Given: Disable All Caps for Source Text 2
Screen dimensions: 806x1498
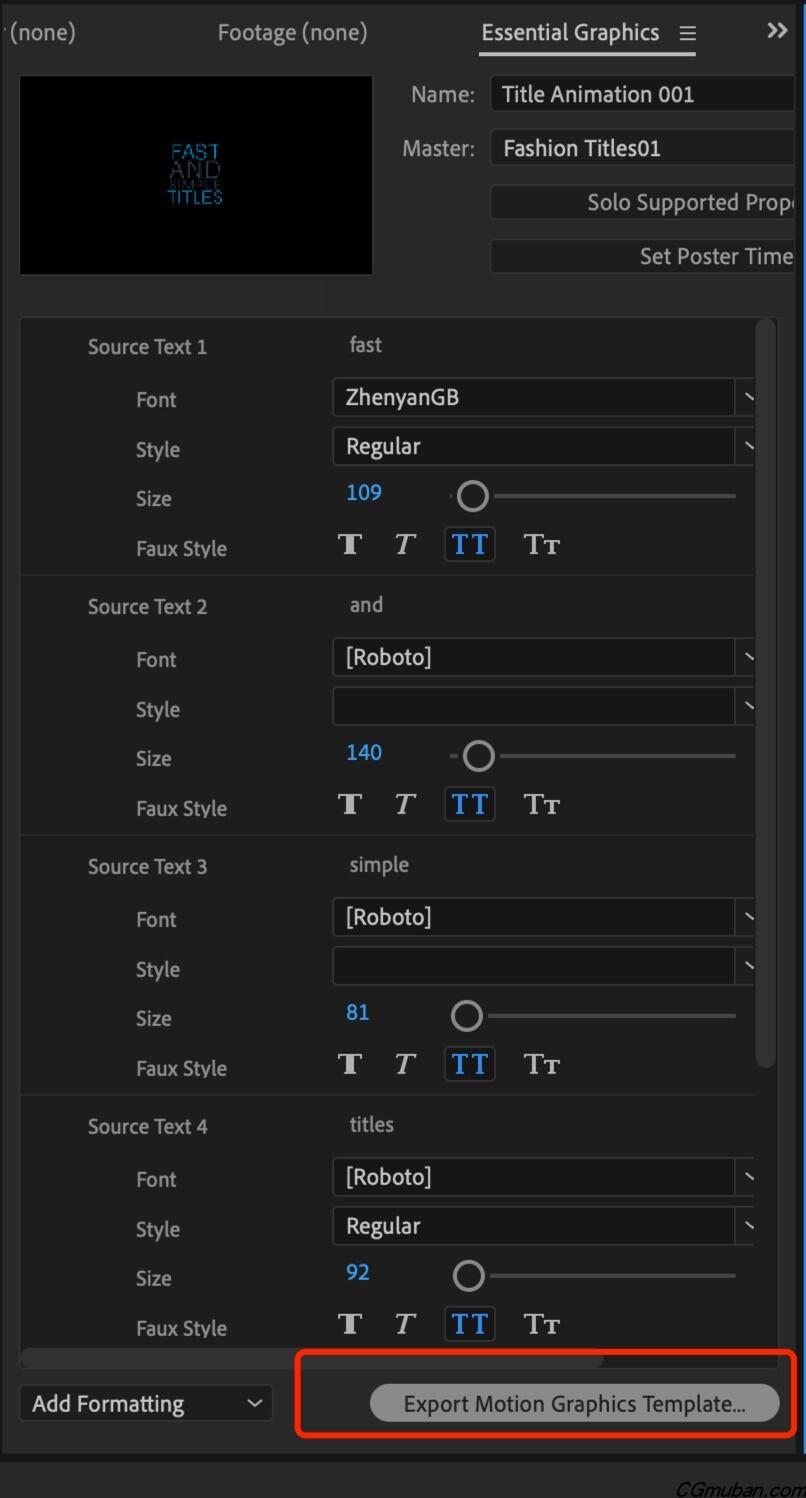Looking at the screenshot, I should tap(469, 804).
